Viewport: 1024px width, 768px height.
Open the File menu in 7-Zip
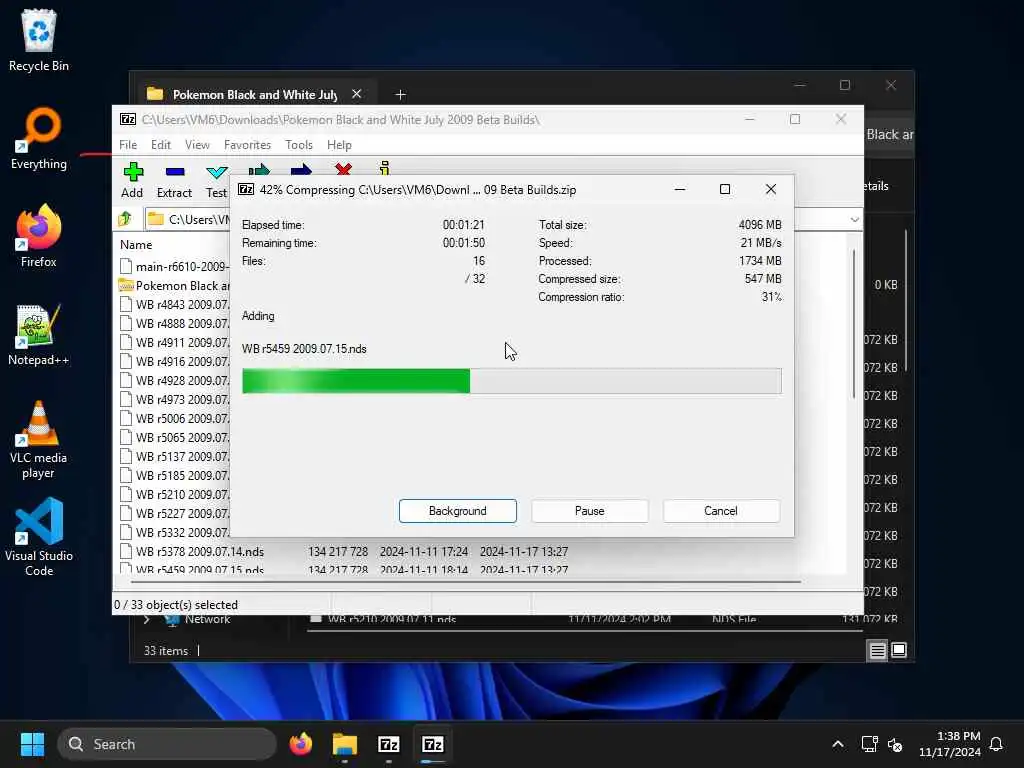(x=128, y=144)
